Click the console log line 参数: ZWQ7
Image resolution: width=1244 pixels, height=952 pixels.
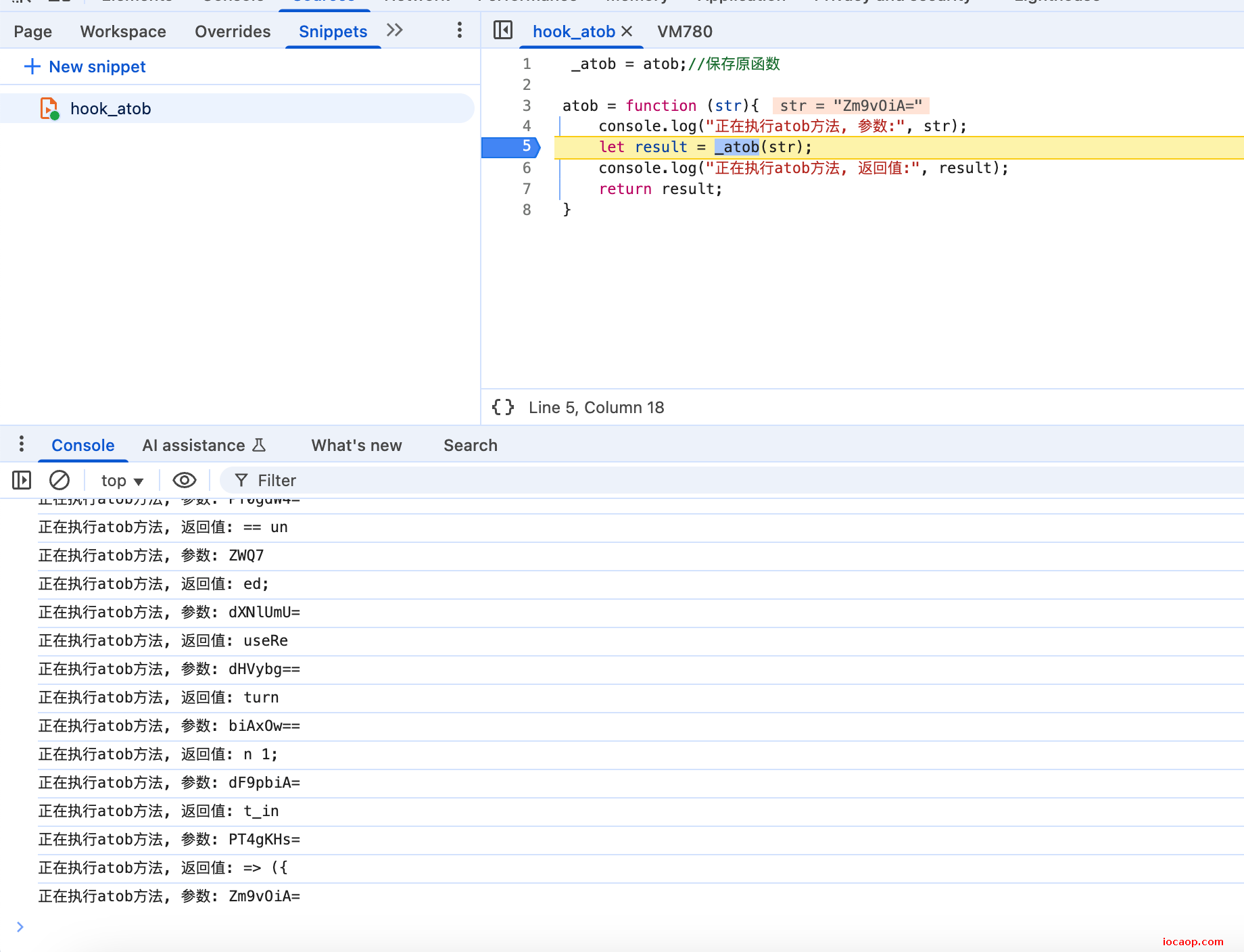tap(641, 556)
